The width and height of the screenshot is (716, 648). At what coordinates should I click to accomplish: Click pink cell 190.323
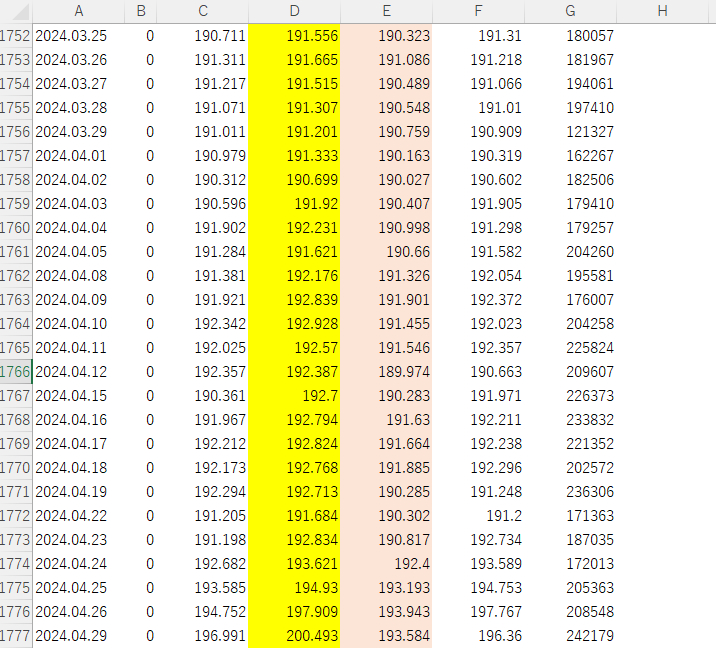pos(386,36)
